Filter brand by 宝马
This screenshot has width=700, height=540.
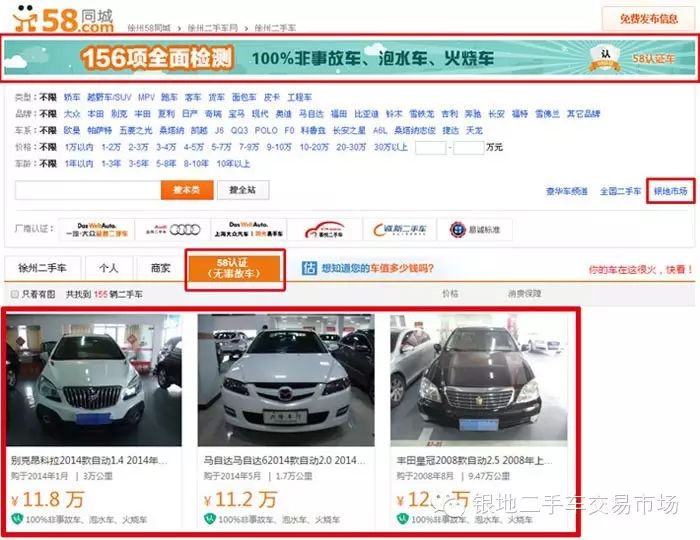(236, 114)
